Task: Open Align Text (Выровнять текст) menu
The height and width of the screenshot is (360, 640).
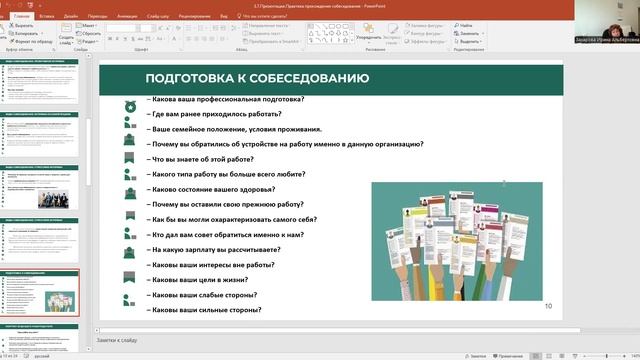Action: (x=263, y=33)
